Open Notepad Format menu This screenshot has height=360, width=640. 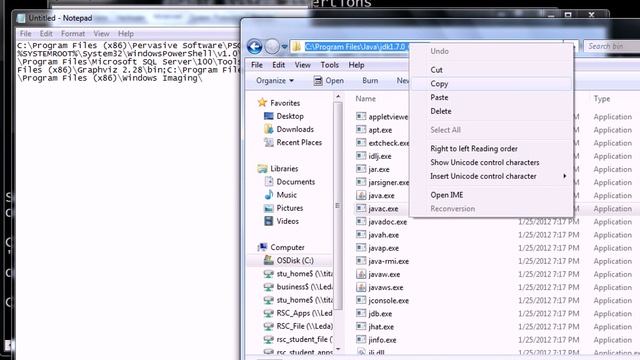73,33
